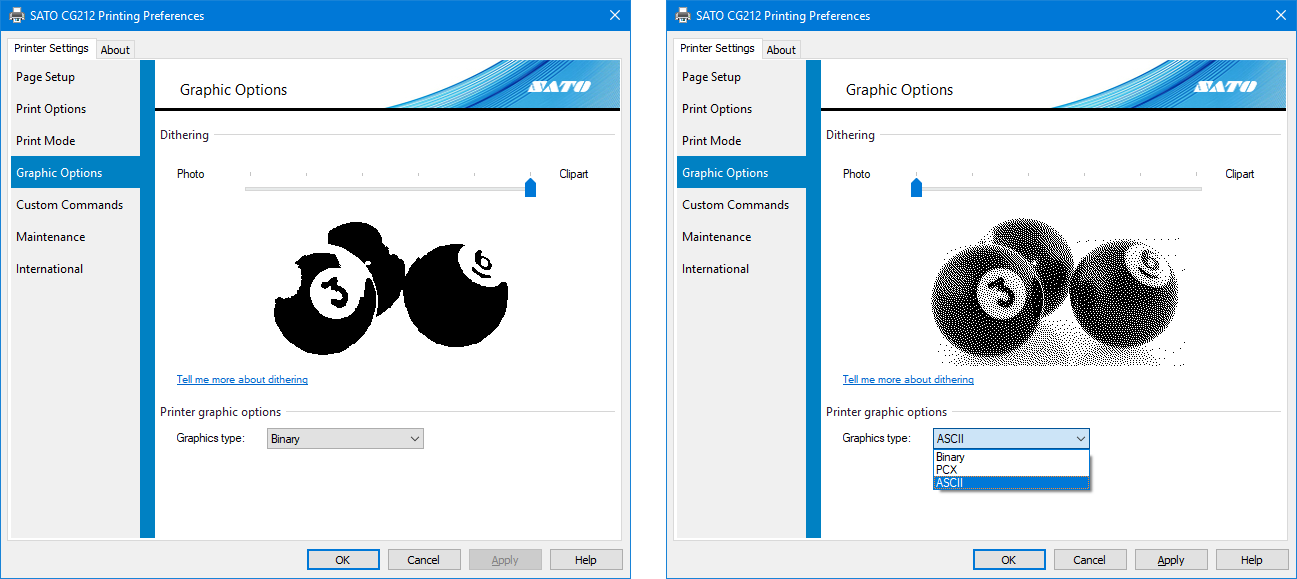Select Print Mode in the Binary window's sidebar
The image size is (1297, 579).
point(75,141)
